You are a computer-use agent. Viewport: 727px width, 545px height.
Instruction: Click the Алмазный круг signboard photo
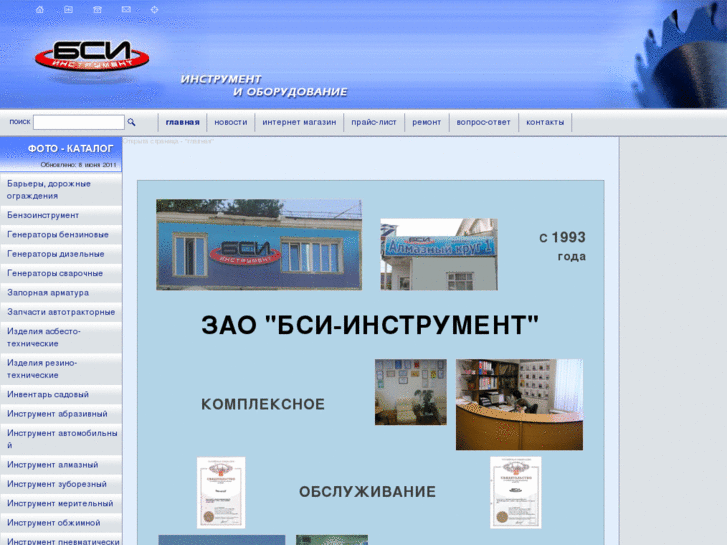tap(439, 255)
